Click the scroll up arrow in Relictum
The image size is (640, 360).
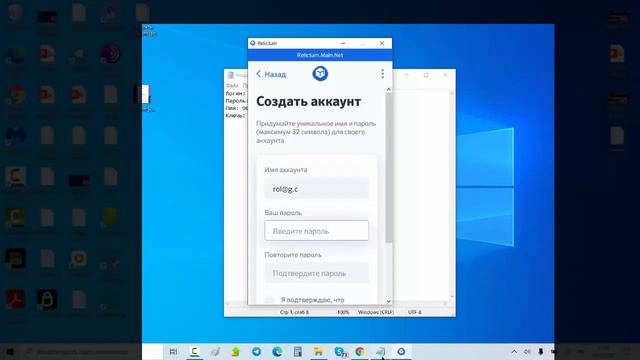point(389,89)
